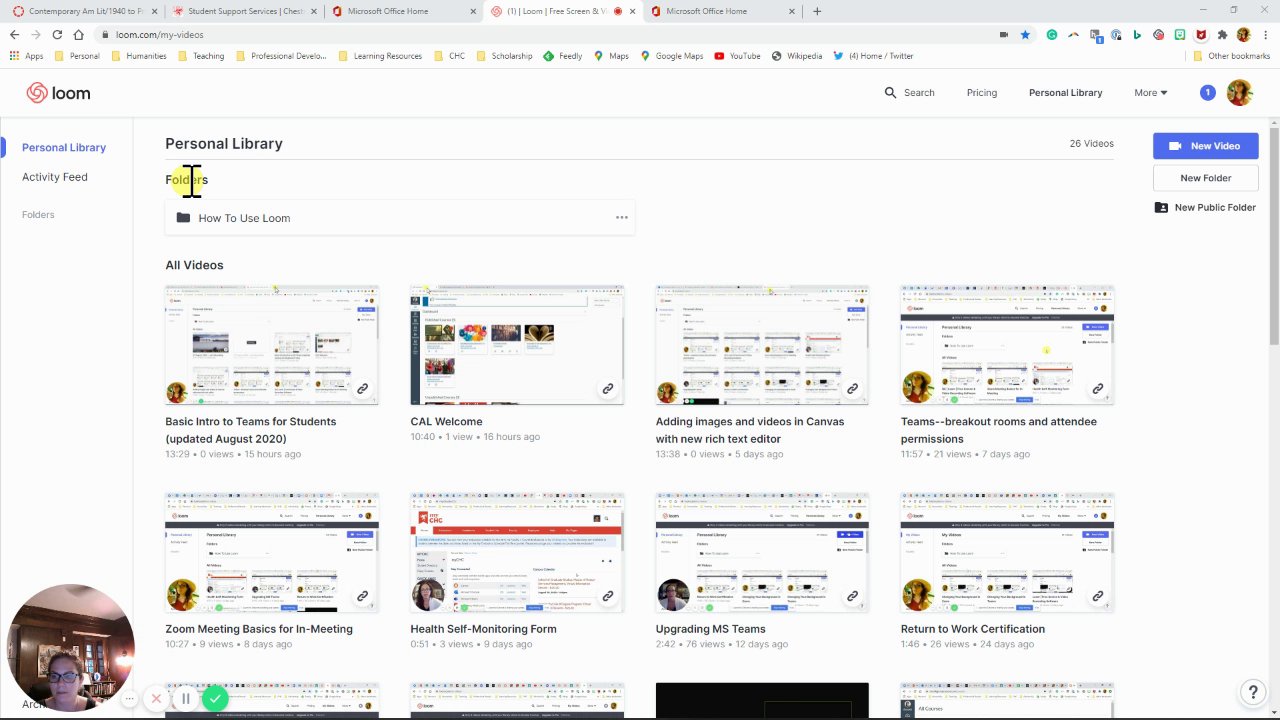Open the Search icon in Loom header
The image size is (1280, 720).
(890, 93)
